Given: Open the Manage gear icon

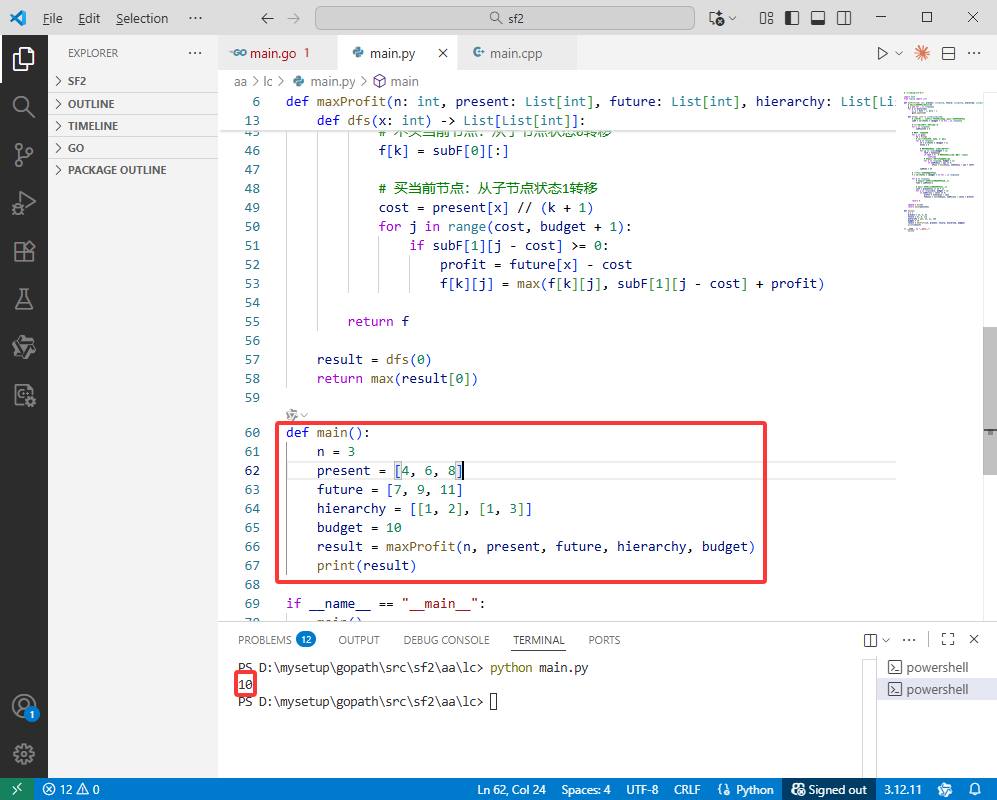Looking at the screenshot, I should tap(24, 754).
